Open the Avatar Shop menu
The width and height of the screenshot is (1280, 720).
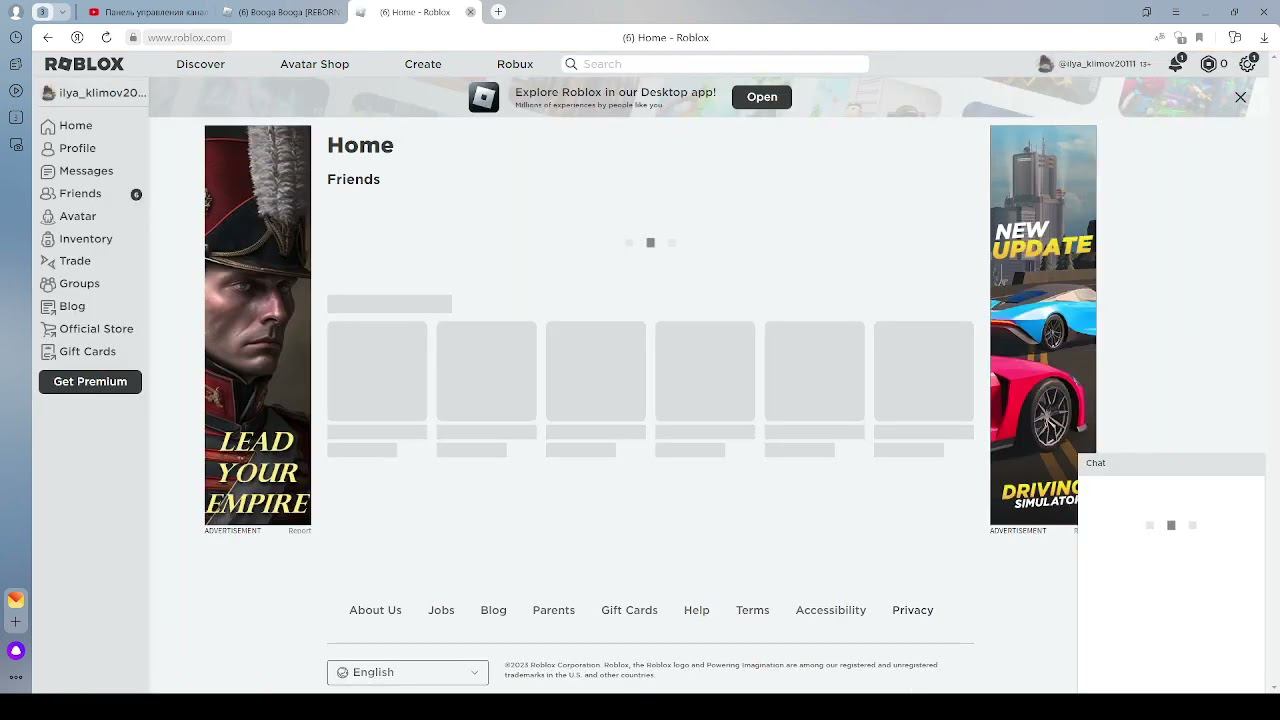[x=315, y=64]
